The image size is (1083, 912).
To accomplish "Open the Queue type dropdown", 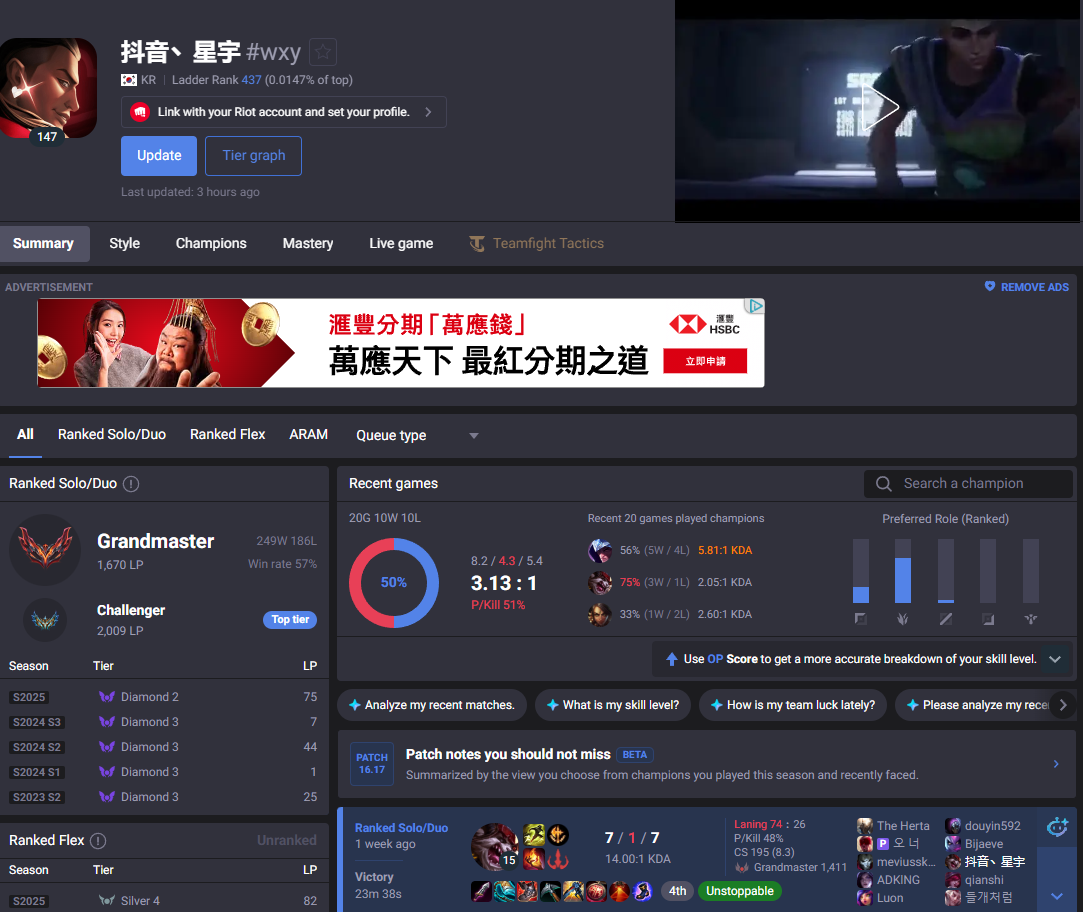I will 417,435.
